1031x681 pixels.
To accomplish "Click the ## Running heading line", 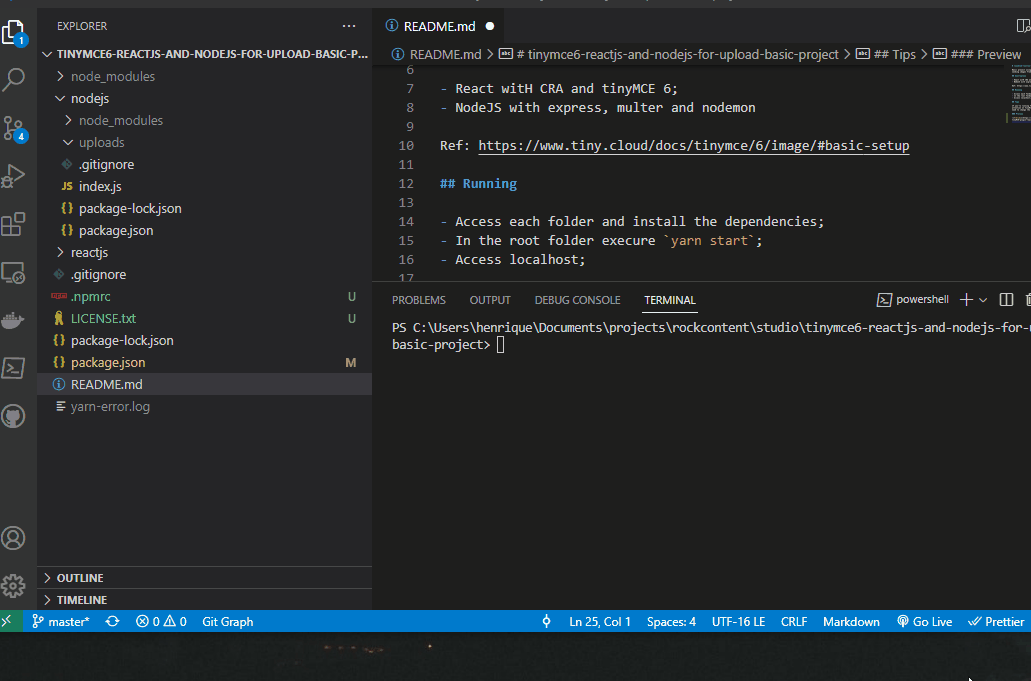I will 478,183.
